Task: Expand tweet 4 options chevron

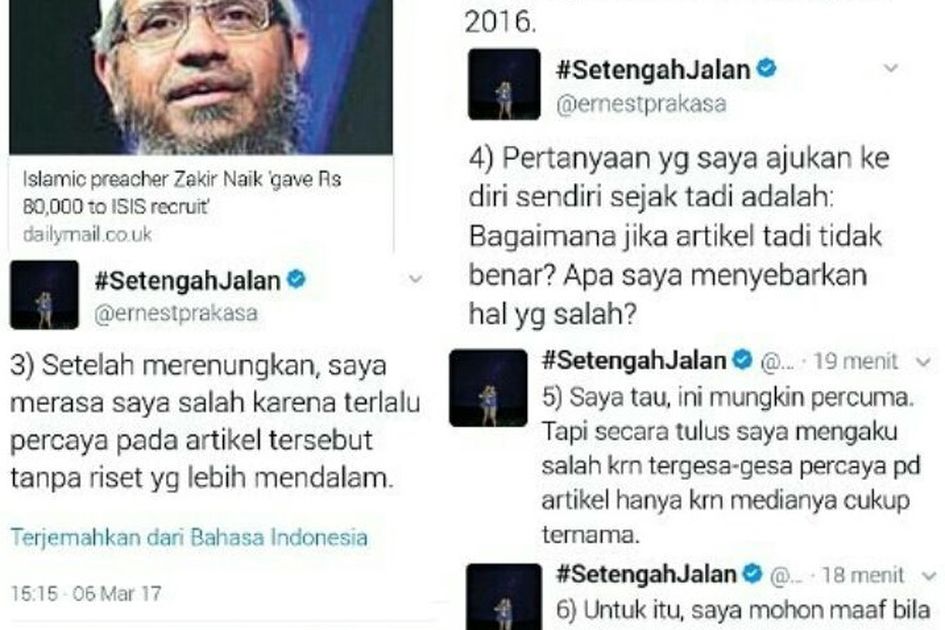Action: tap(891, 68)
